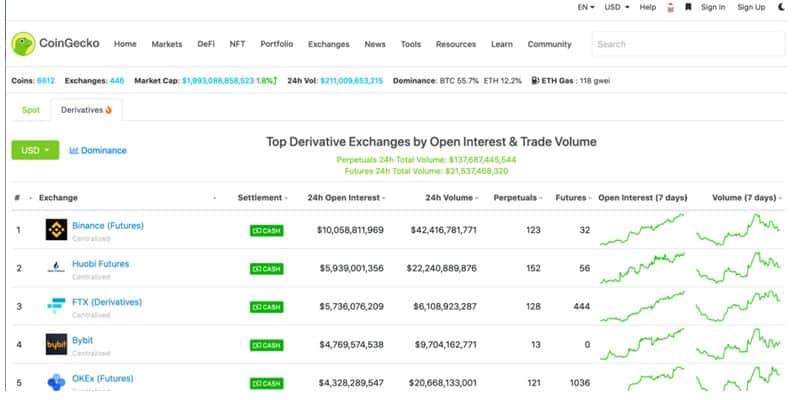Open the Community menu

tap(549, 44)
